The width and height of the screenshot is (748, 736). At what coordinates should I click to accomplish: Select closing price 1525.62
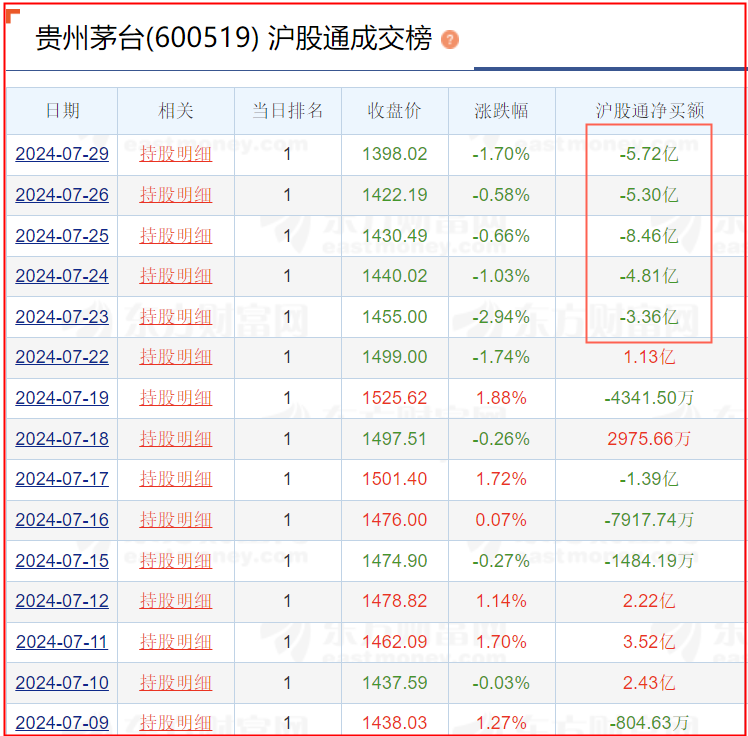[395, 398]
